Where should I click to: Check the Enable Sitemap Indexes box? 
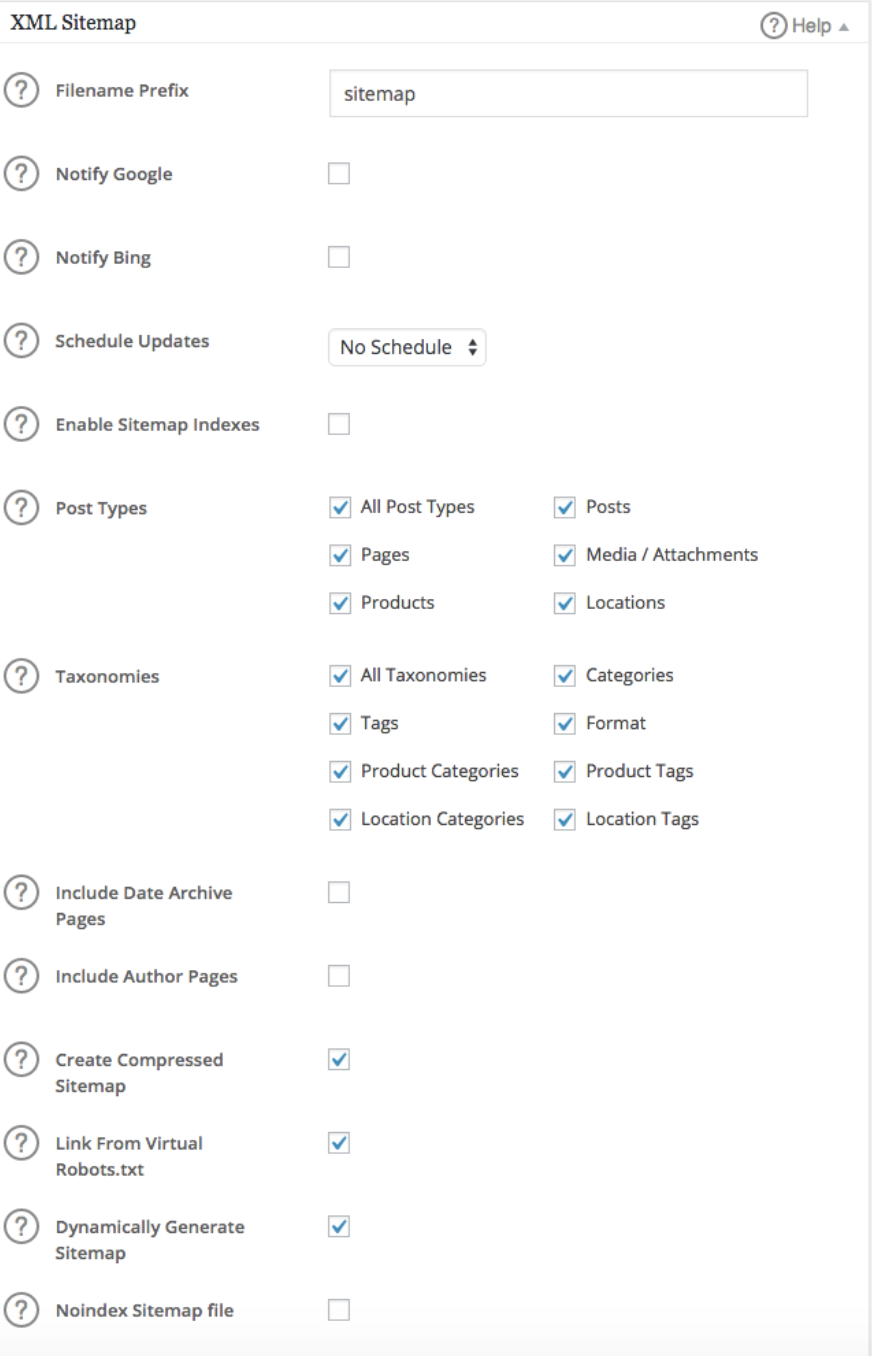click(339, 425)
